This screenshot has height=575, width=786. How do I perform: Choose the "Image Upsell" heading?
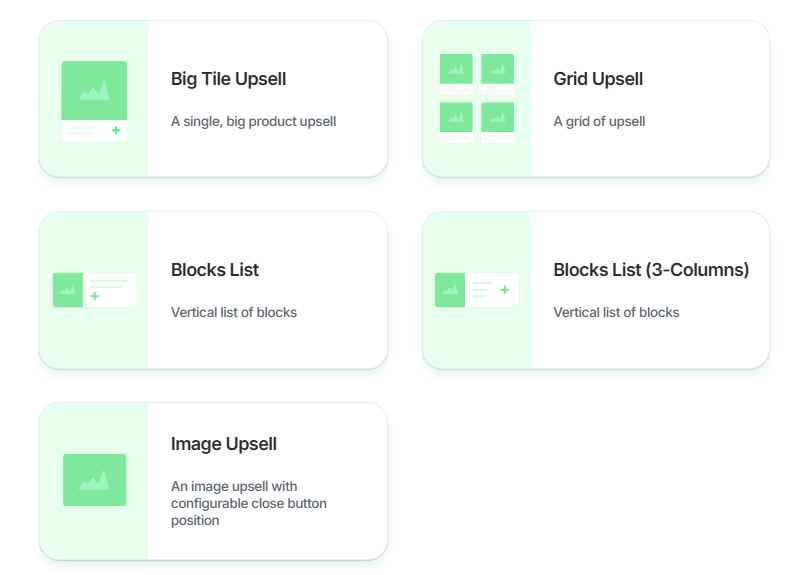(224, 444)
